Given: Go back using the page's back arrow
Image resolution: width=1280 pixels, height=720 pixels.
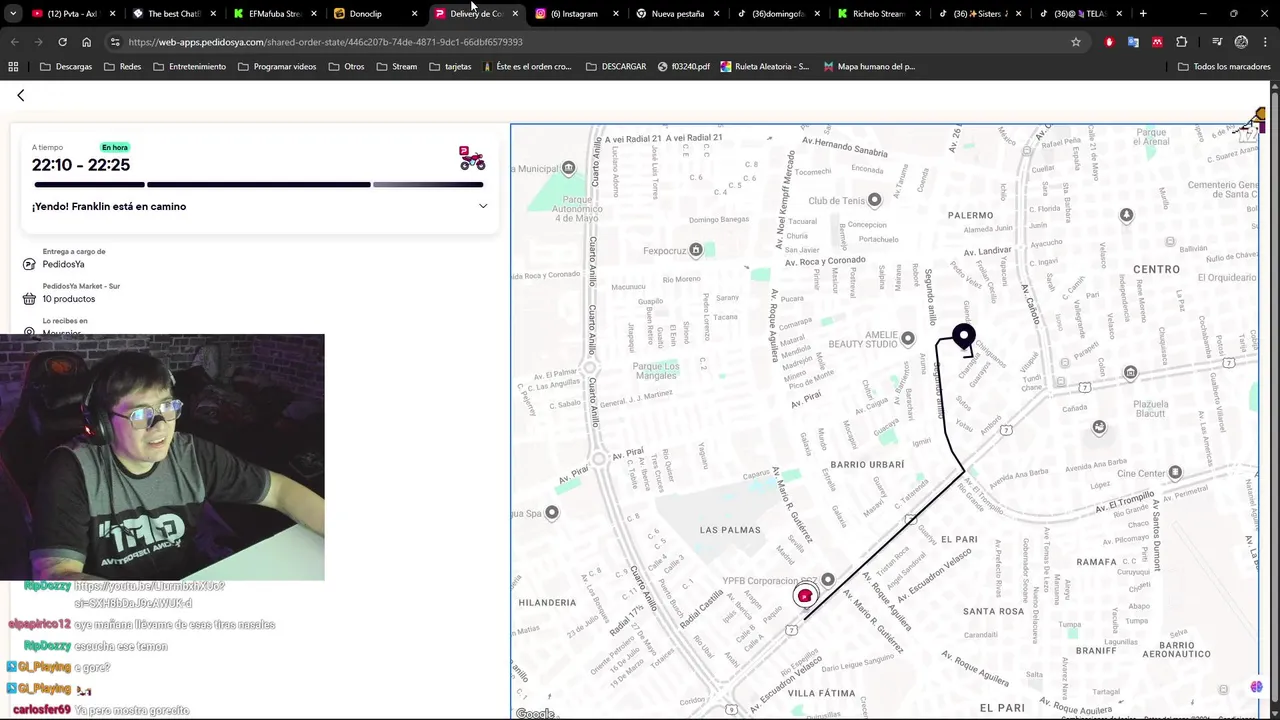Looking at the screenshot, I should point(20,95).
